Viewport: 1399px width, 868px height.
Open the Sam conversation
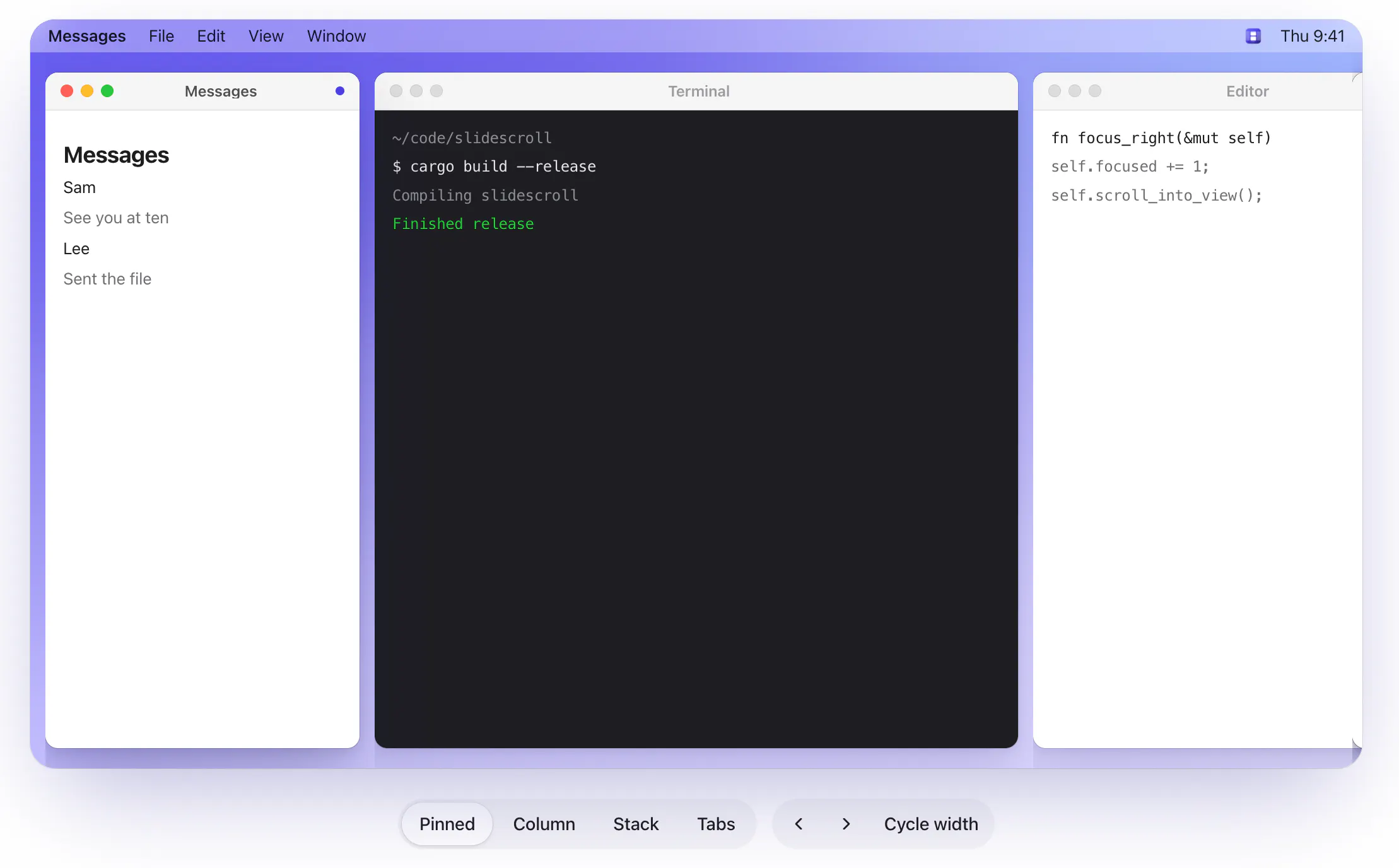(x=79, y=187)
